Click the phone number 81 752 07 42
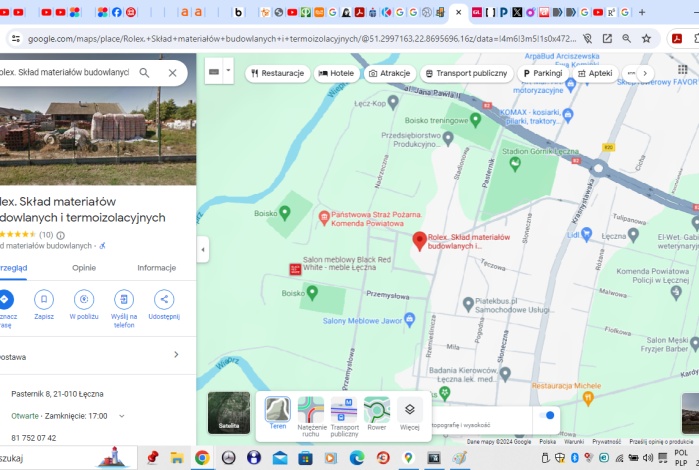The width and height of the screenshot is (699, 470). click(34, 438)
